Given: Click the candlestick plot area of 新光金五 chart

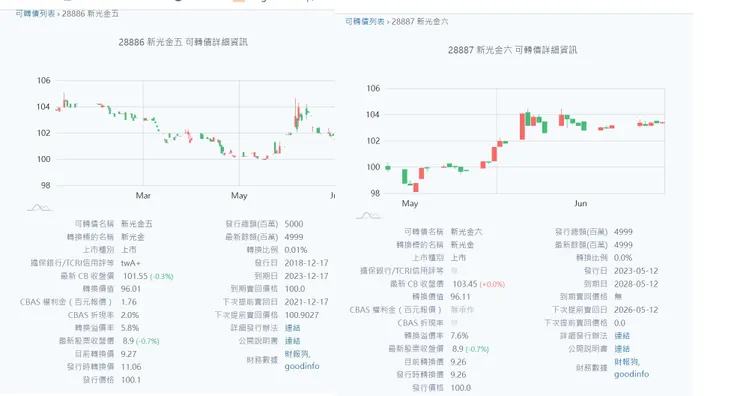Looking at the screenshot, I should [195, 133].
